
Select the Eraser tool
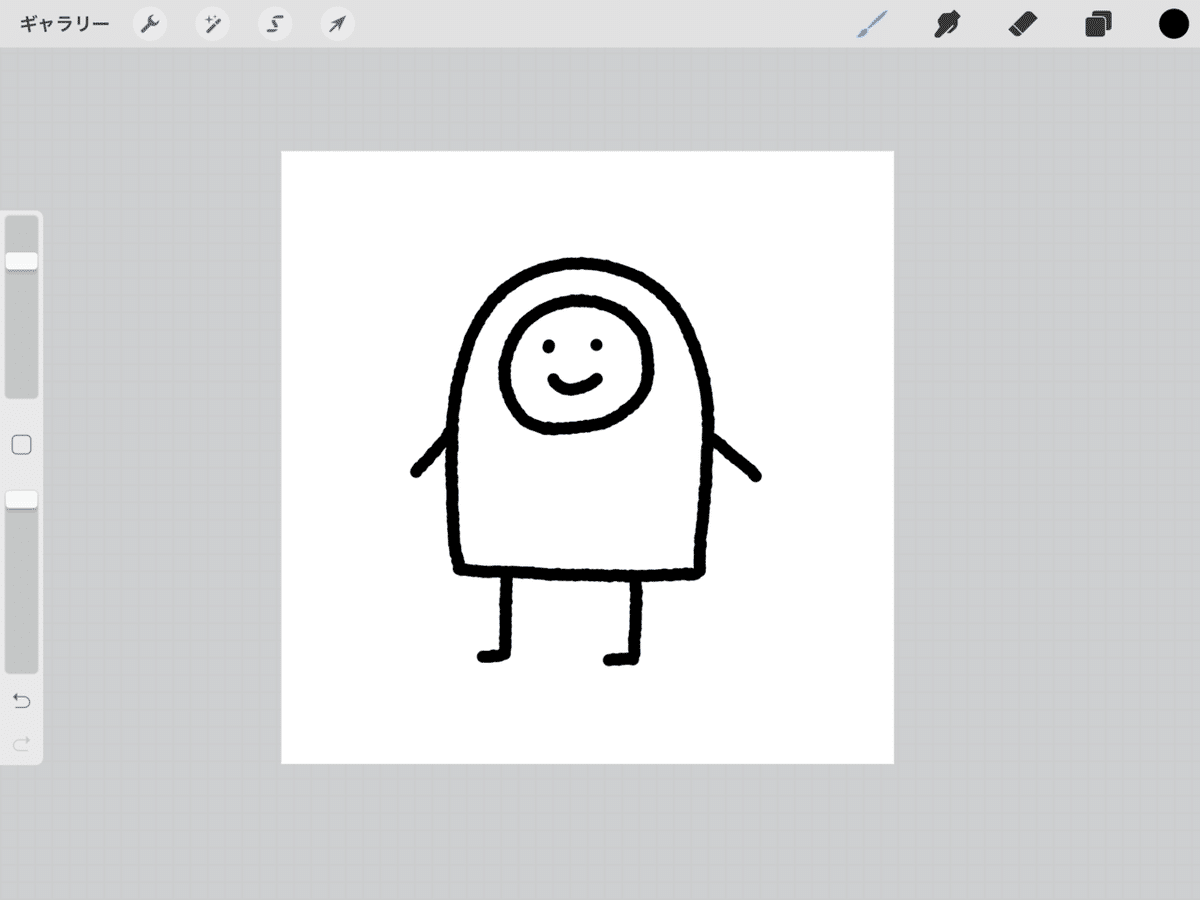[x=1024, y=24]
